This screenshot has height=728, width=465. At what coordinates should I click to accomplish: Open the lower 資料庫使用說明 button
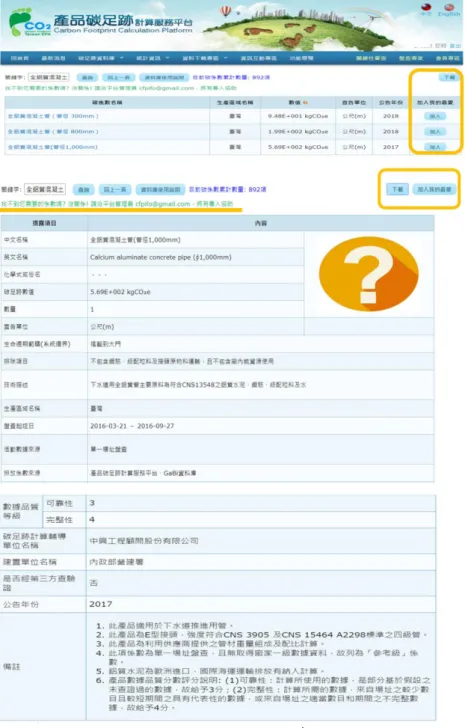161,189
